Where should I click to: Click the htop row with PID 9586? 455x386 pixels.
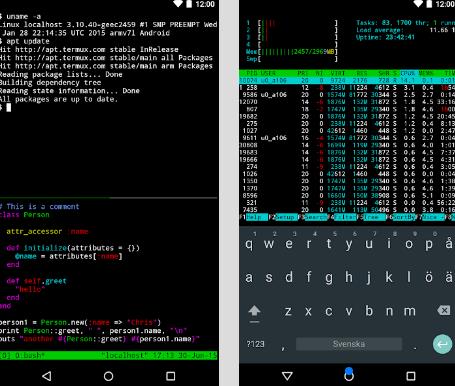tap(347, 95)
